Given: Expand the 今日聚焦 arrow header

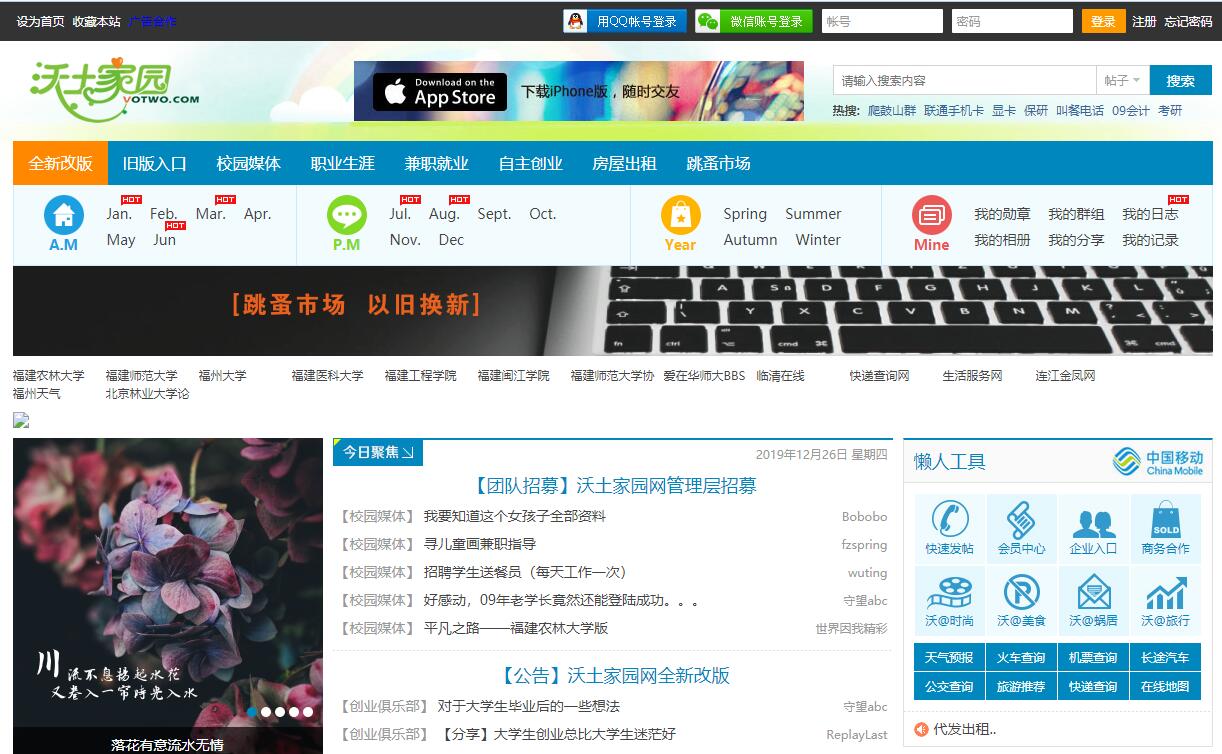Looking at the screenshot, I should [378, 453].
